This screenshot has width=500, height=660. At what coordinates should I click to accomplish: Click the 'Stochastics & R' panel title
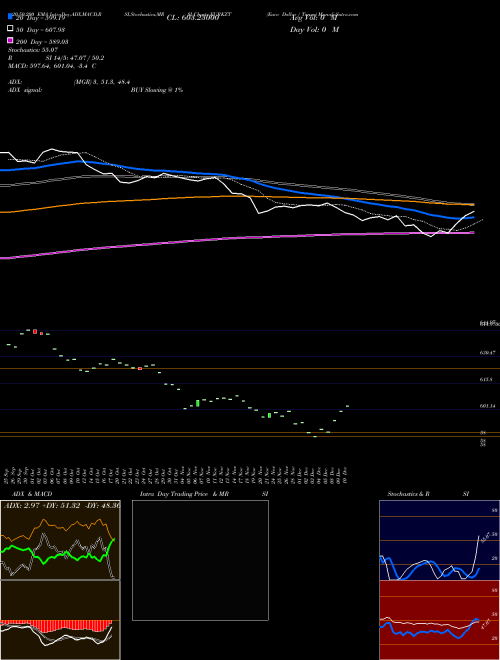point(409,494)
